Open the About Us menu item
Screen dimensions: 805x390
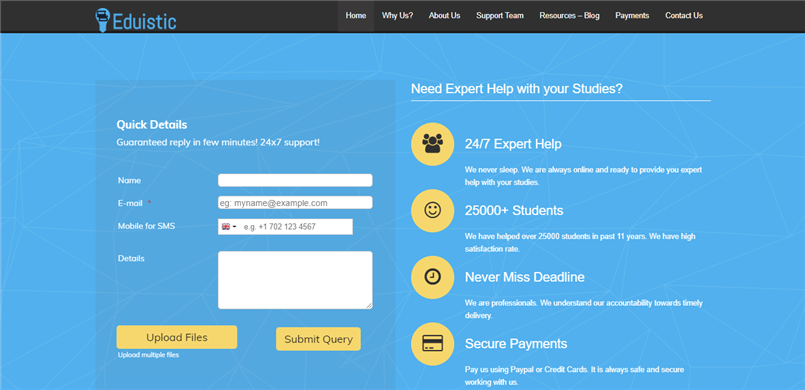click(444, 16)
